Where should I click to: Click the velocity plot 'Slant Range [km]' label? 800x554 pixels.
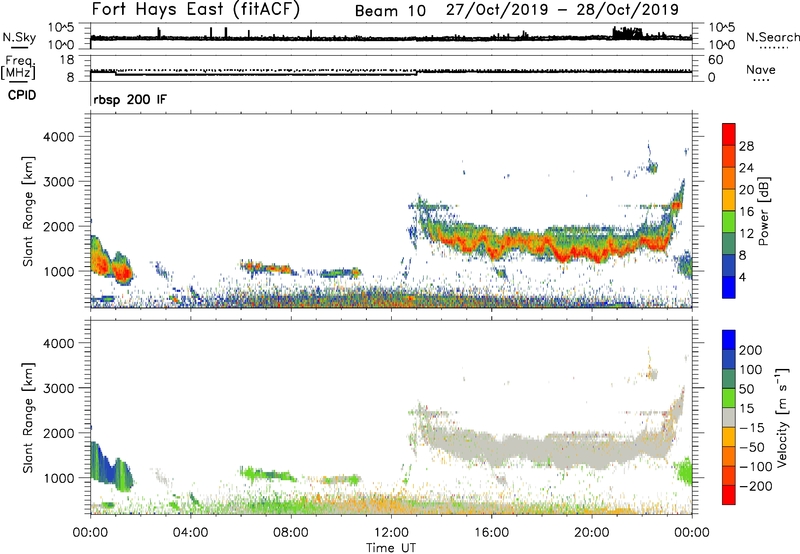tap(28, 417)
